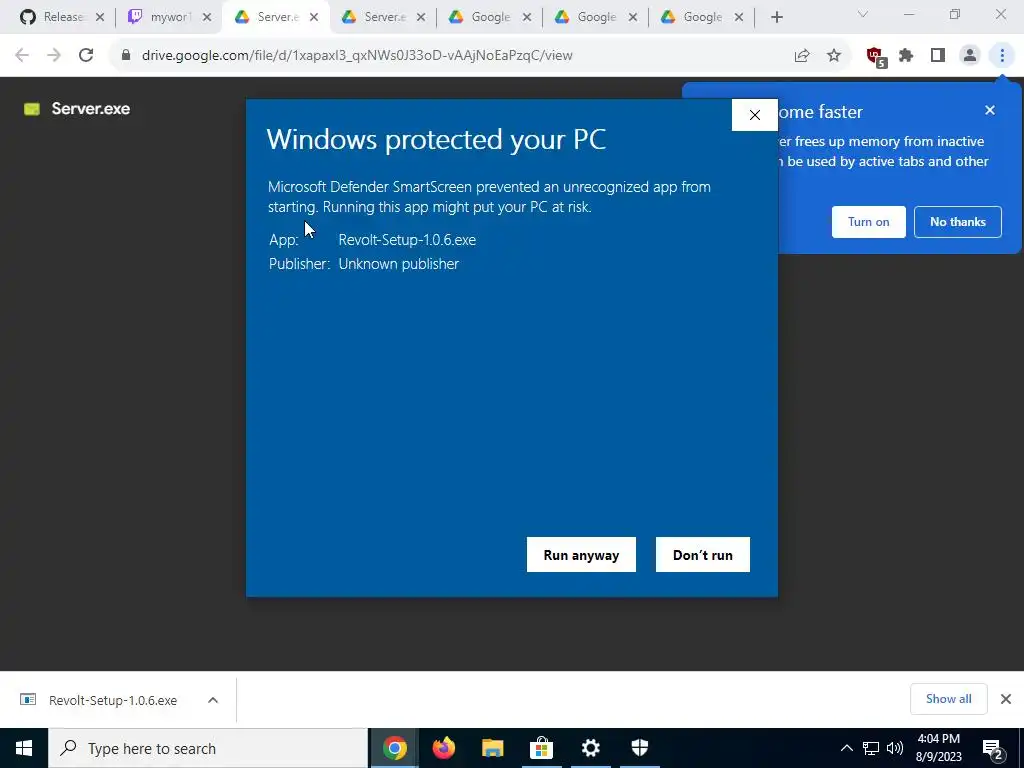1024x768 pixels.
Task: Open Windows Security shield on taskbar
Action: (639, 748)
